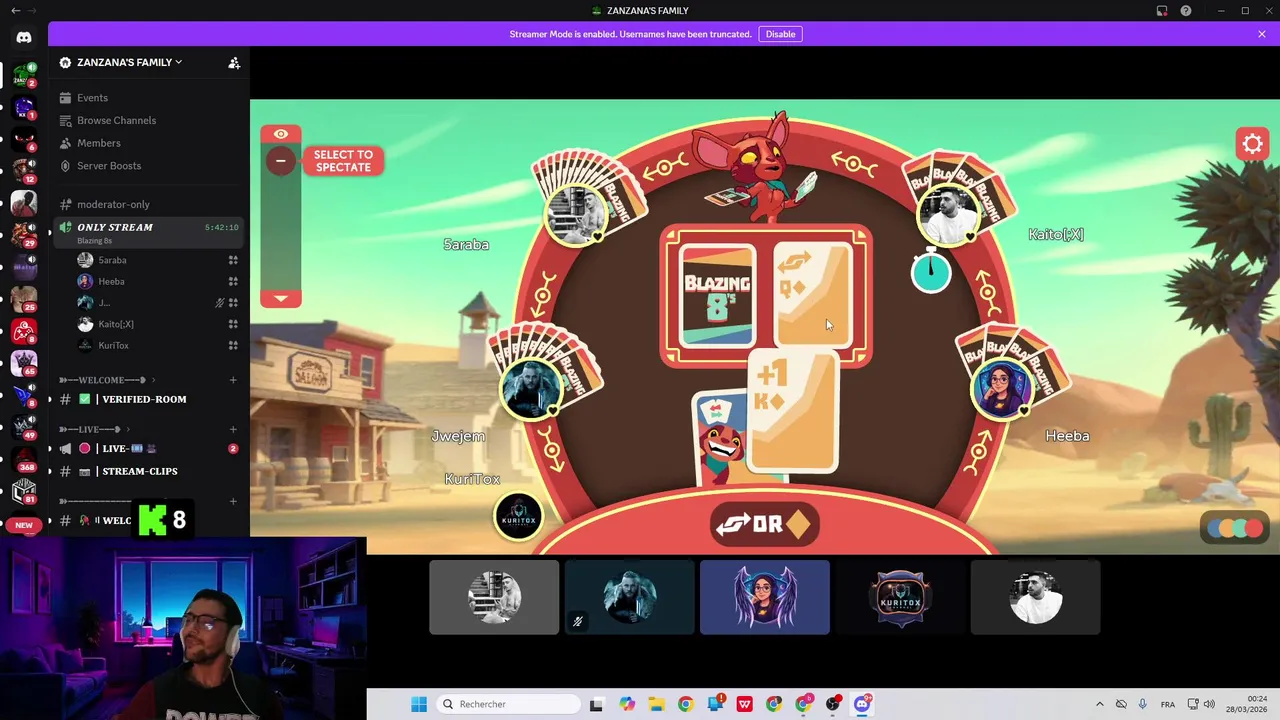The width and height of the screenshot is (1280, 720).
Task: Click the NEW unread indicator pill
Action: pos(24,525)
